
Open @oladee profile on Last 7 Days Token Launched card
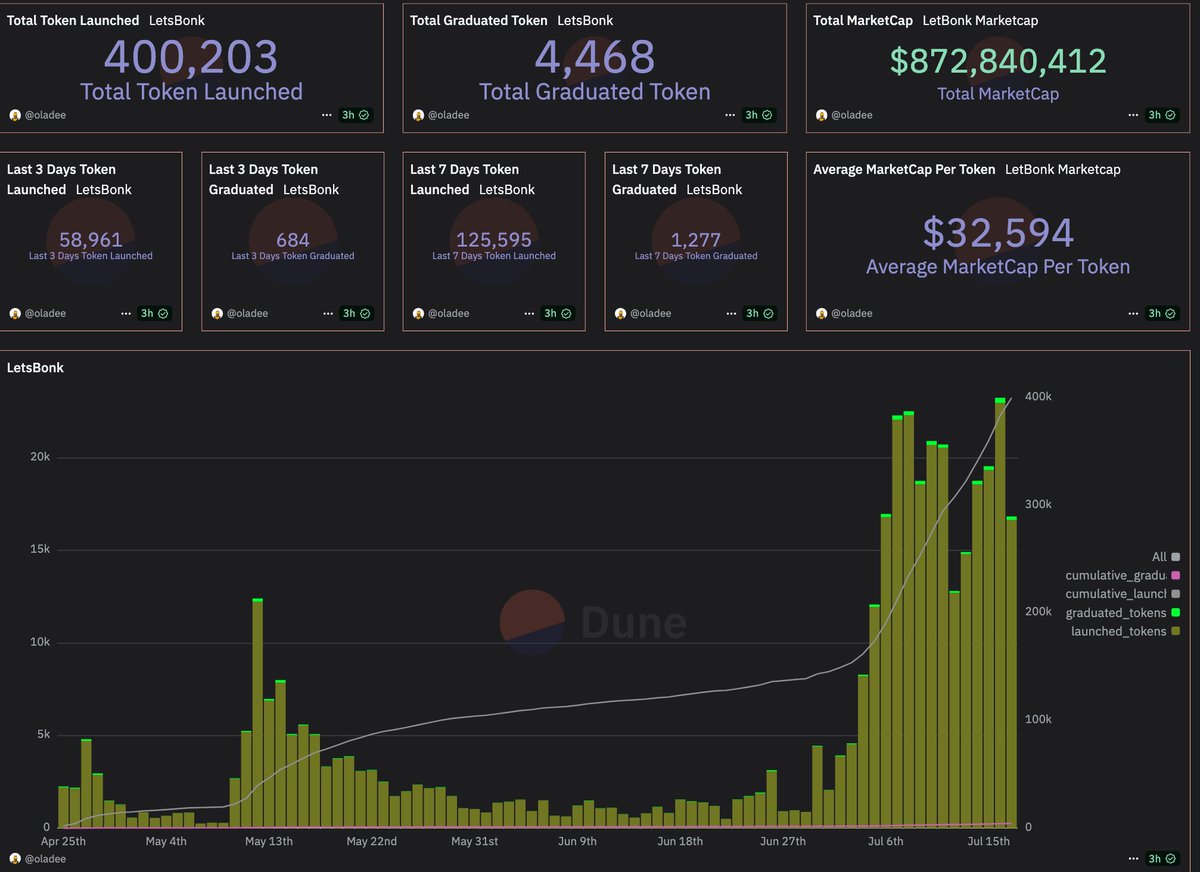(x=449, y=313)
